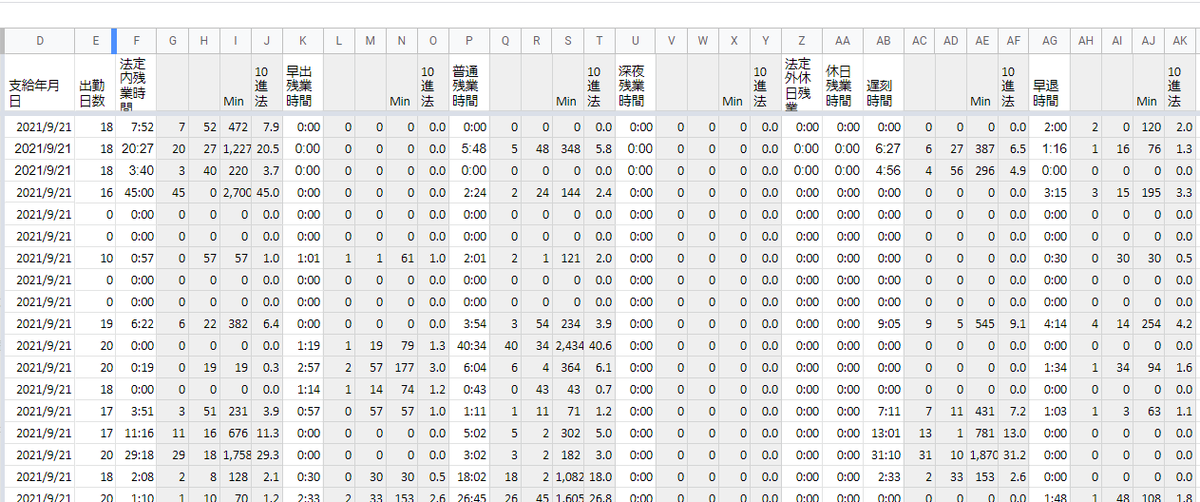Select the cell containing 3:15

[1049, 192]
